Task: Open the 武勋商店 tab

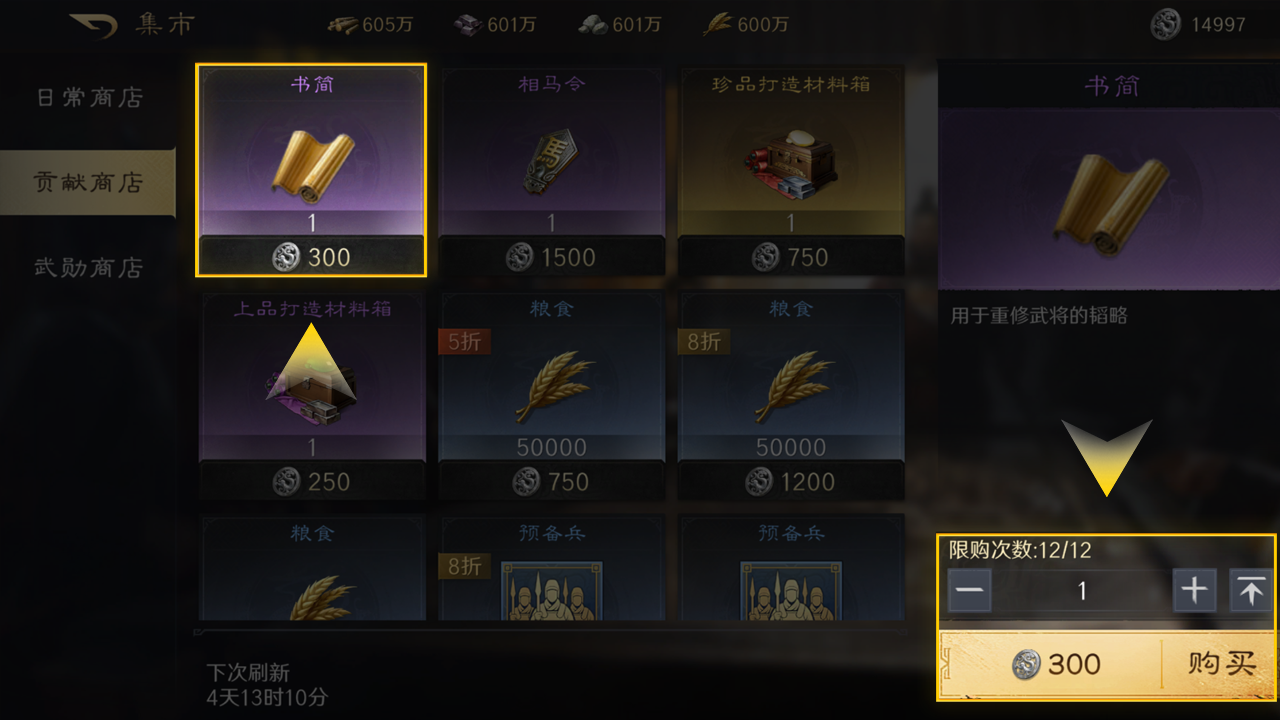Action: [x=88, y=267]
